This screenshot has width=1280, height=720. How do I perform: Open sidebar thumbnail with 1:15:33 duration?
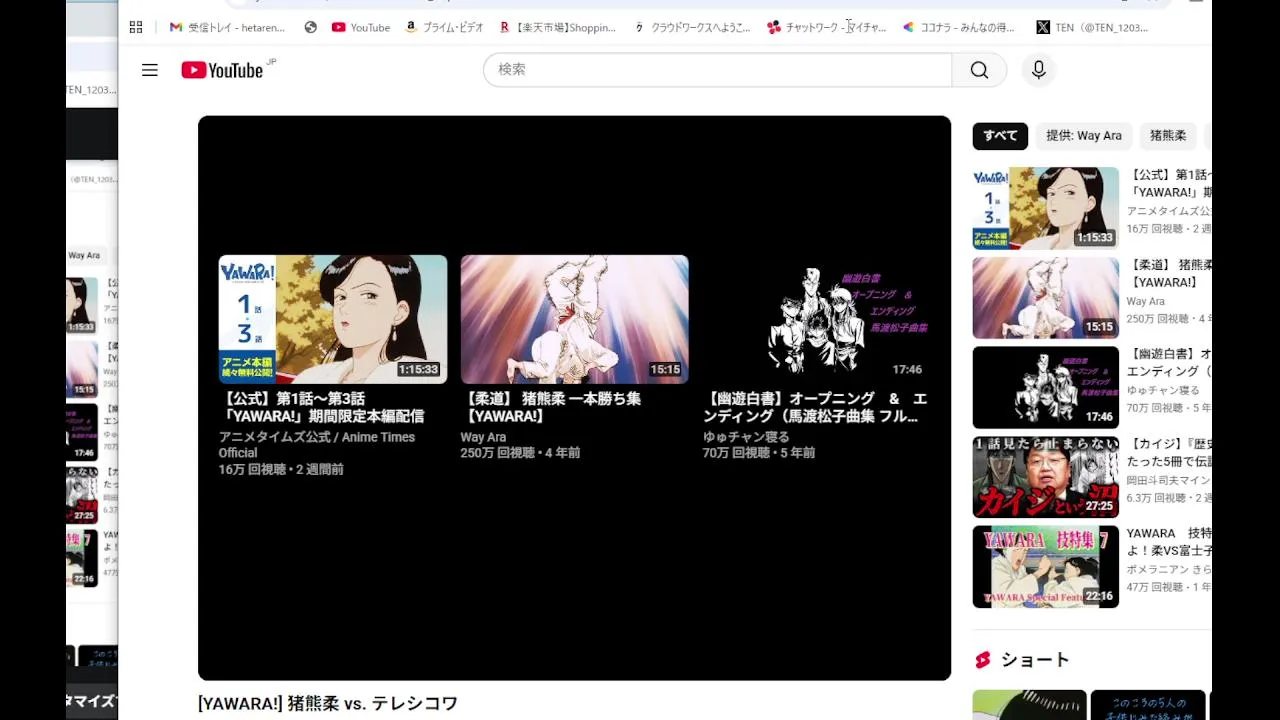[1045, 208]
